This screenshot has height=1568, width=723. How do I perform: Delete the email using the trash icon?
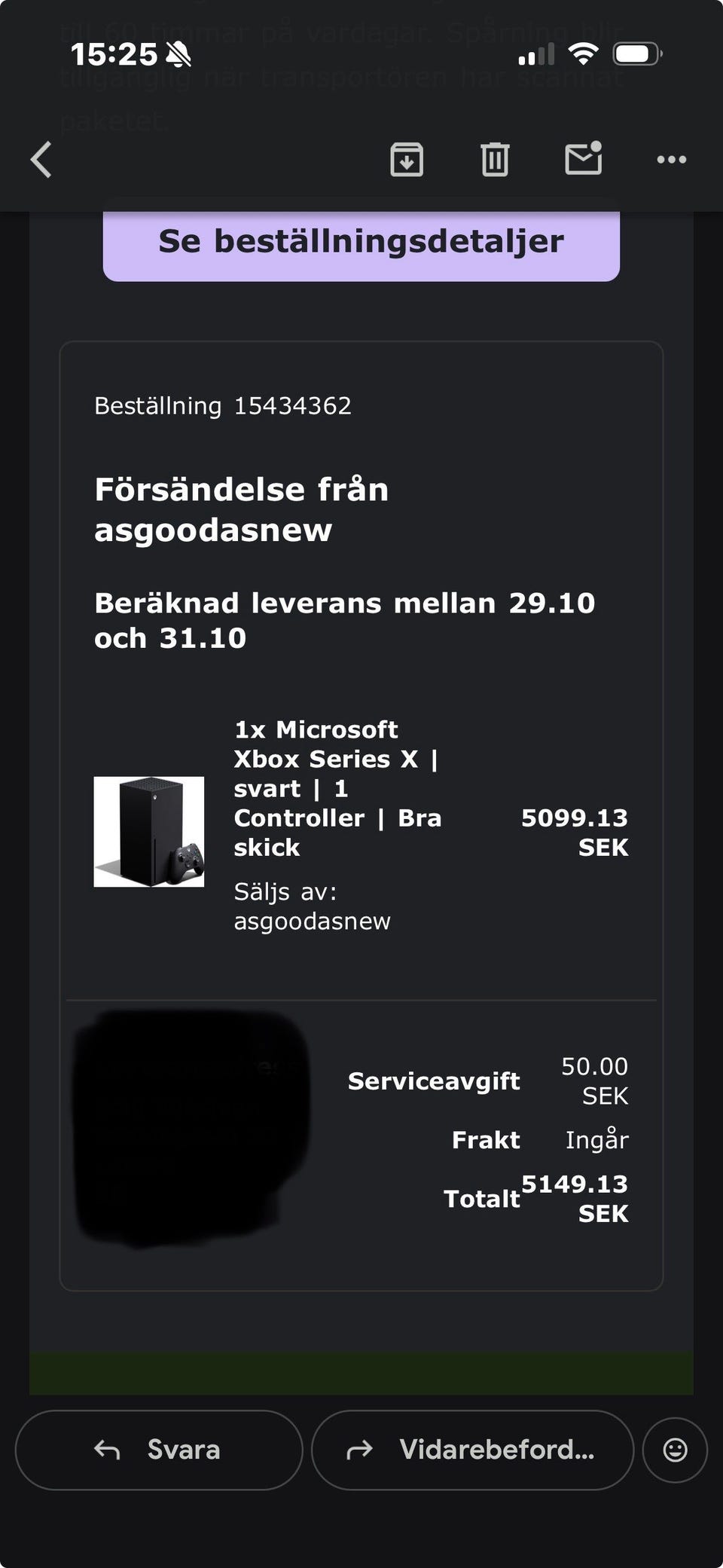click(495, 160)
